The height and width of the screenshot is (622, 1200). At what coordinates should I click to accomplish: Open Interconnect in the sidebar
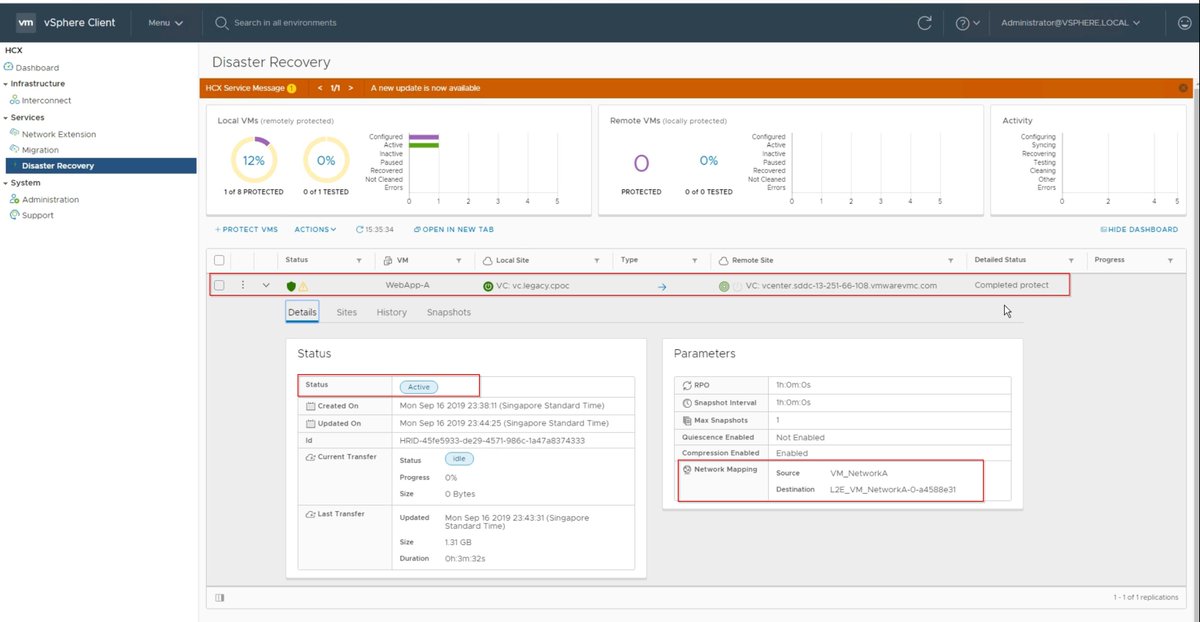coord(46,100)
